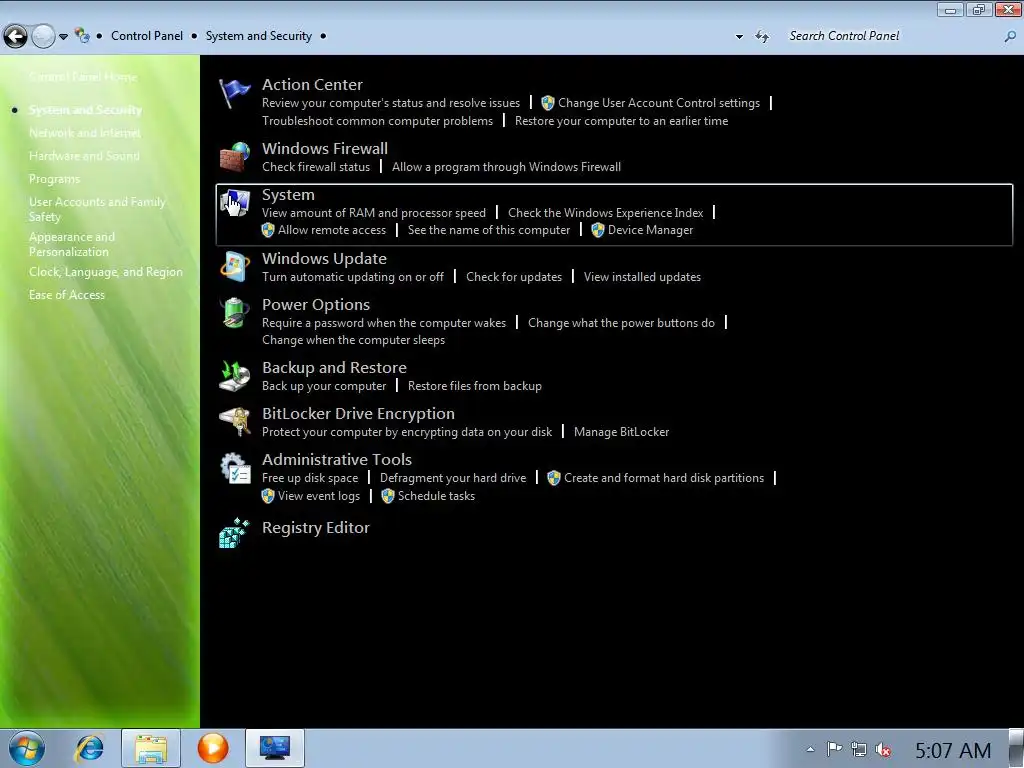Click the Show desktop button
This screenshot has height=768, width=1024.
1016,748
